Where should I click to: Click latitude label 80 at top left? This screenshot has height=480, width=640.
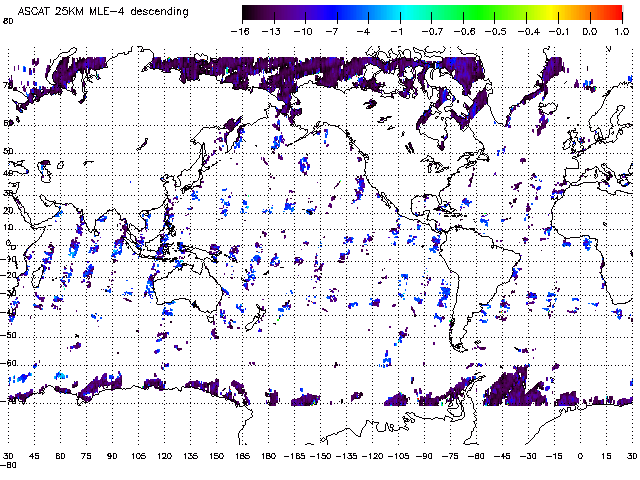point(8,21)
